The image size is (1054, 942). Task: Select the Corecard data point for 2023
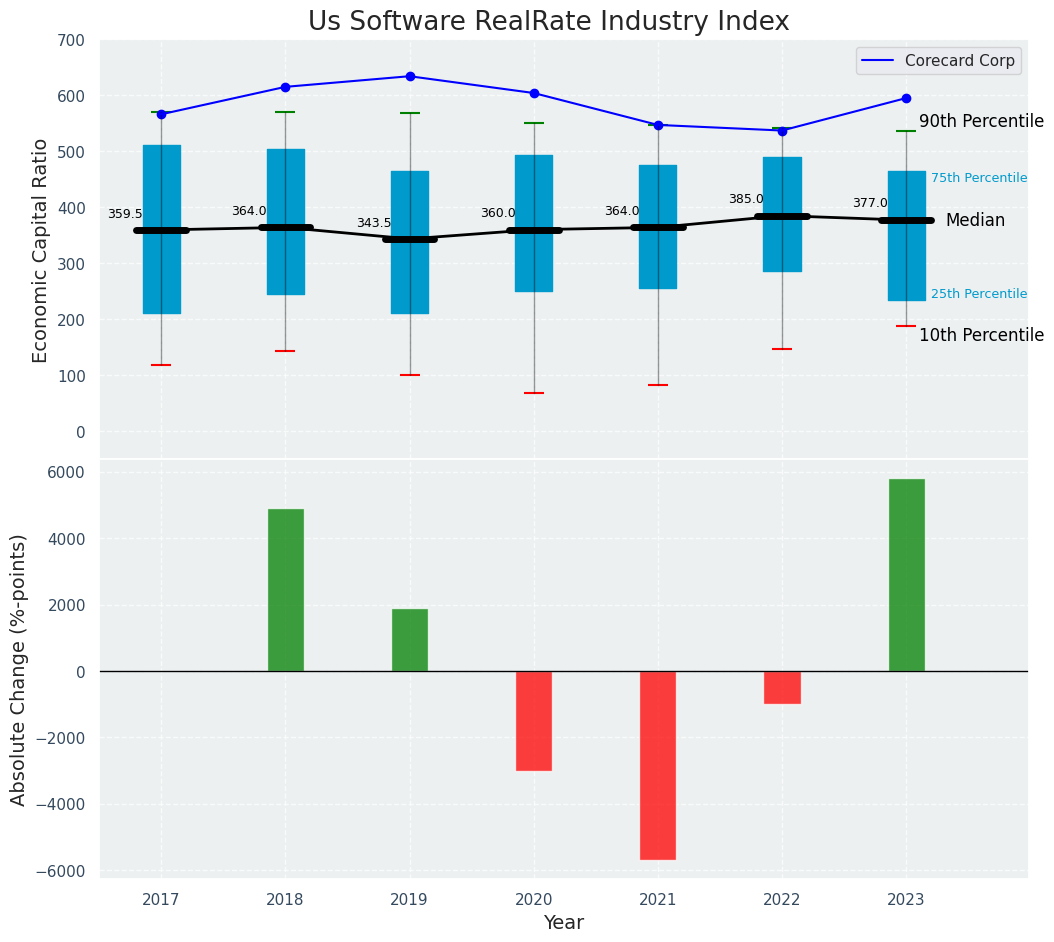coord(906,99)
